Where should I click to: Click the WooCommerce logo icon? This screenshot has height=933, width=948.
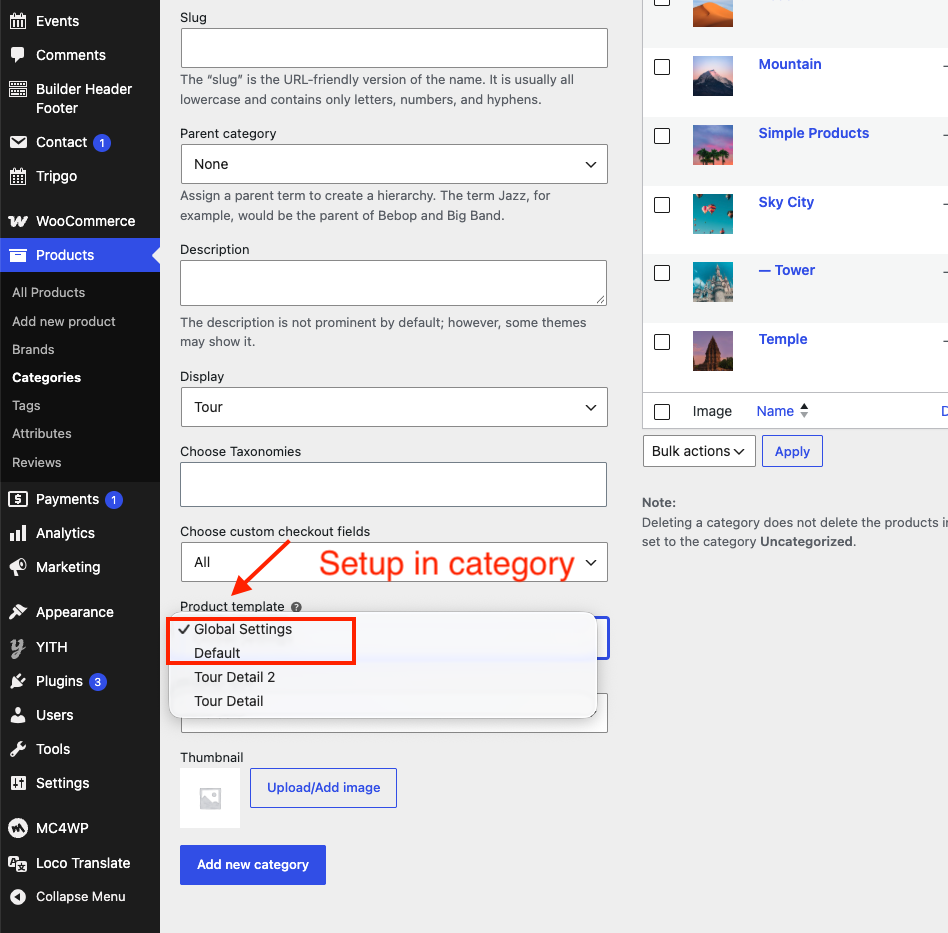point(18,221)
